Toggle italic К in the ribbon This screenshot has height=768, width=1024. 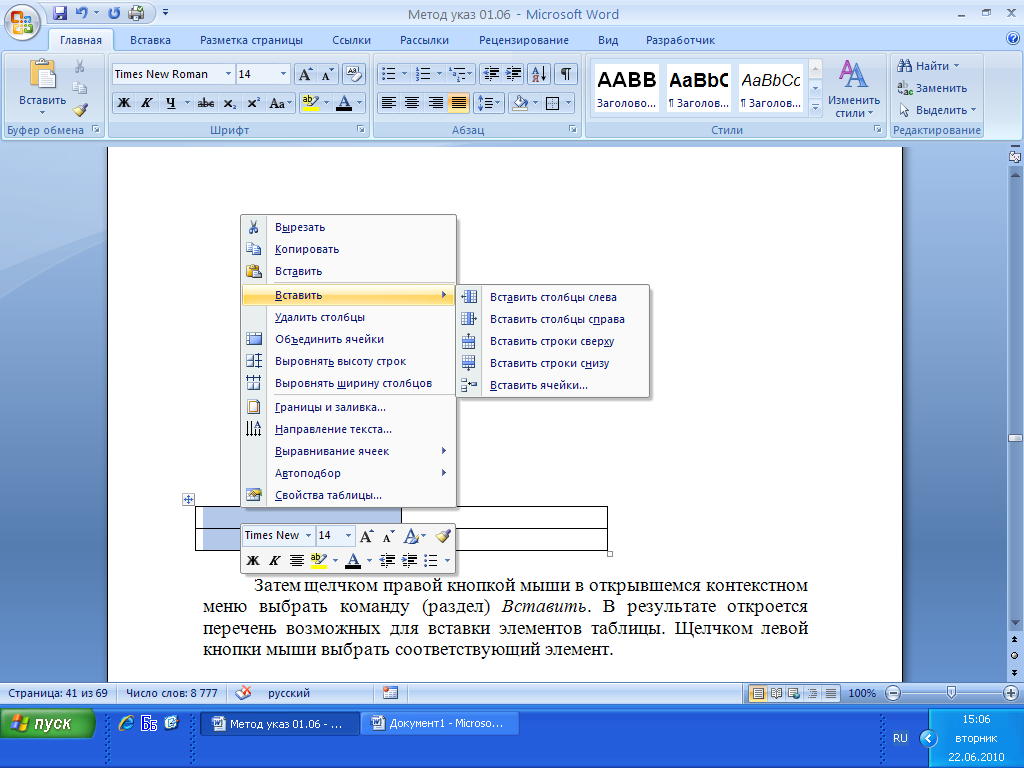click(x=147, y=103)
